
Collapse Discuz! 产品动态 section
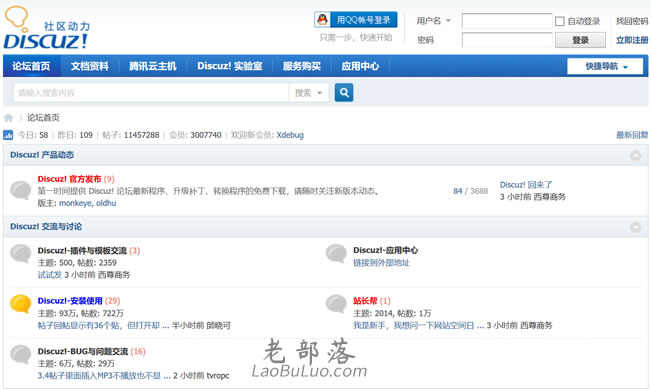[635, 155]
